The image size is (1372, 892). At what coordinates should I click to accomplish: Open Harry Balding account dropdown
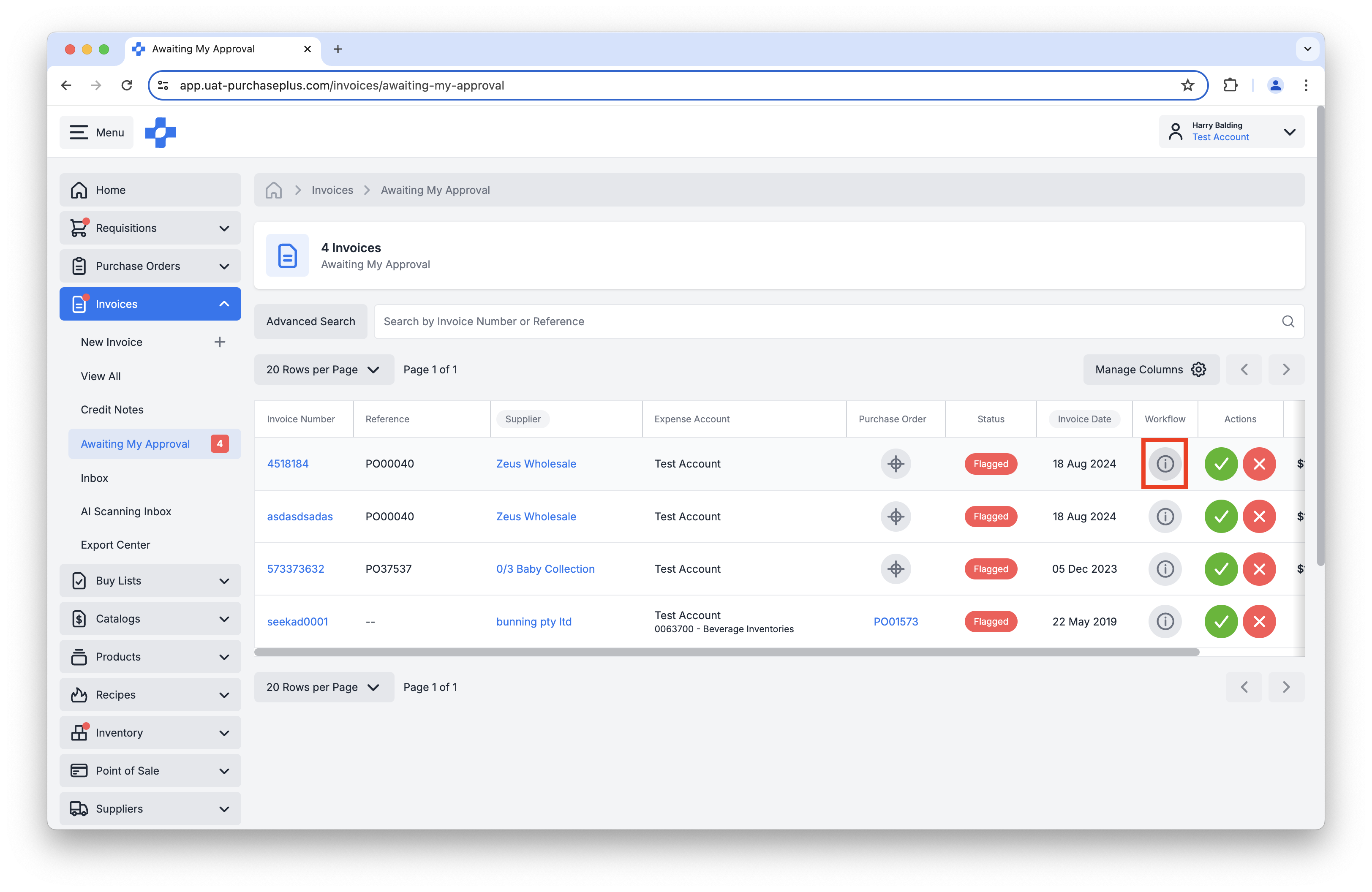(1231, 132)
